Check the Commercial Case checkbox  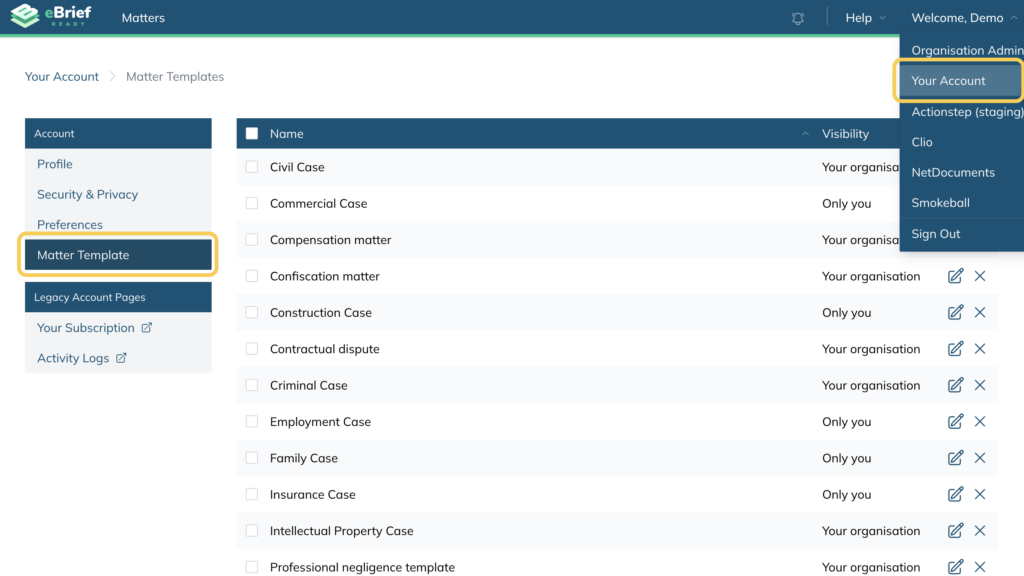252,204
